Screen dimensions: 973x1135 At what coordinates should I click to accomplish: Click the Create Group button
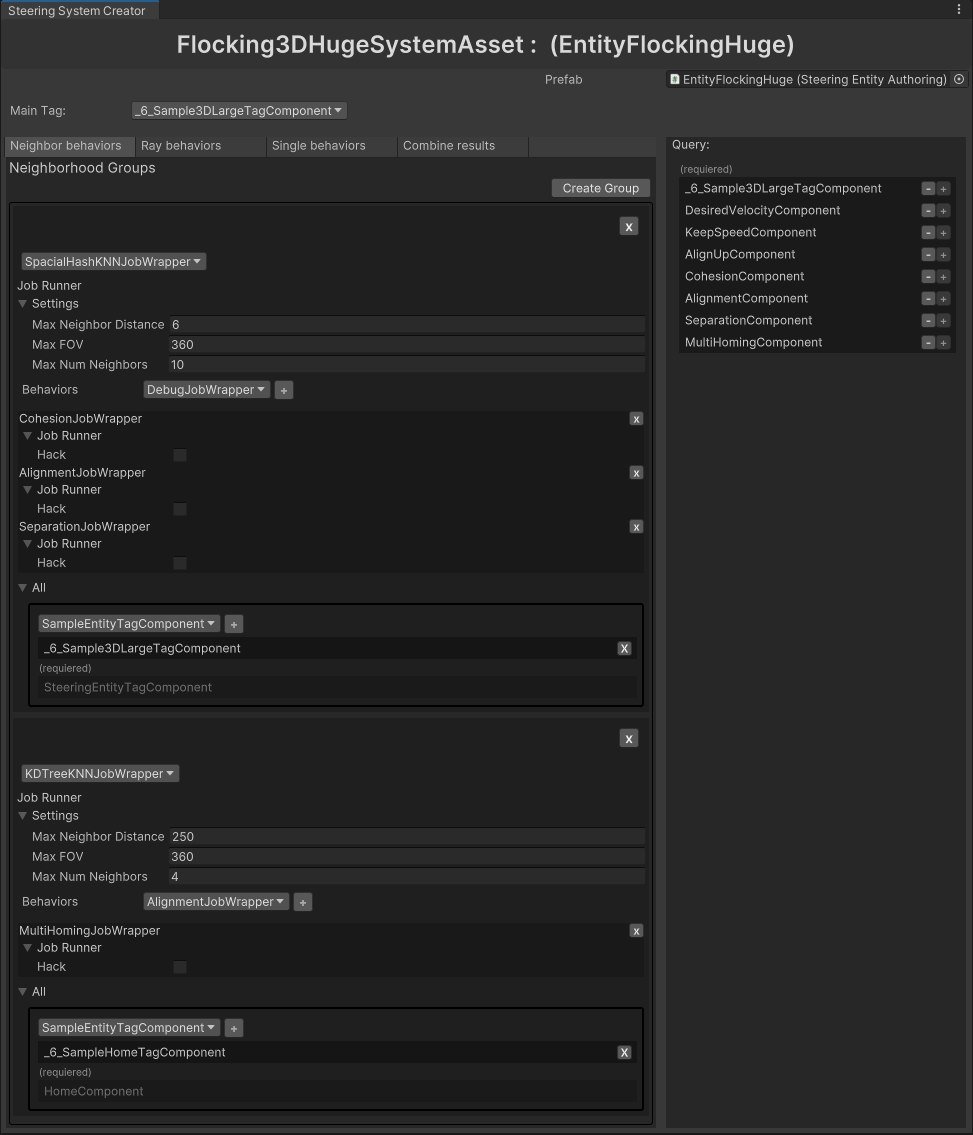600,188
